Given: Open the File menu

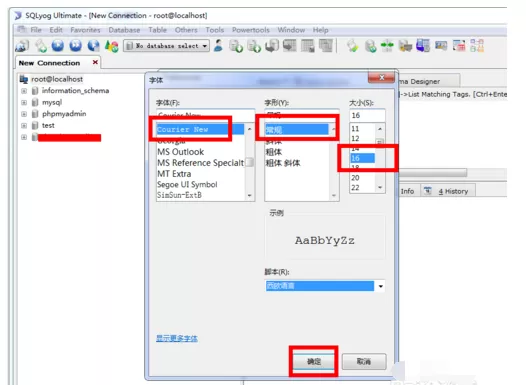Looking at the screenshot, I should coord(36,30).
